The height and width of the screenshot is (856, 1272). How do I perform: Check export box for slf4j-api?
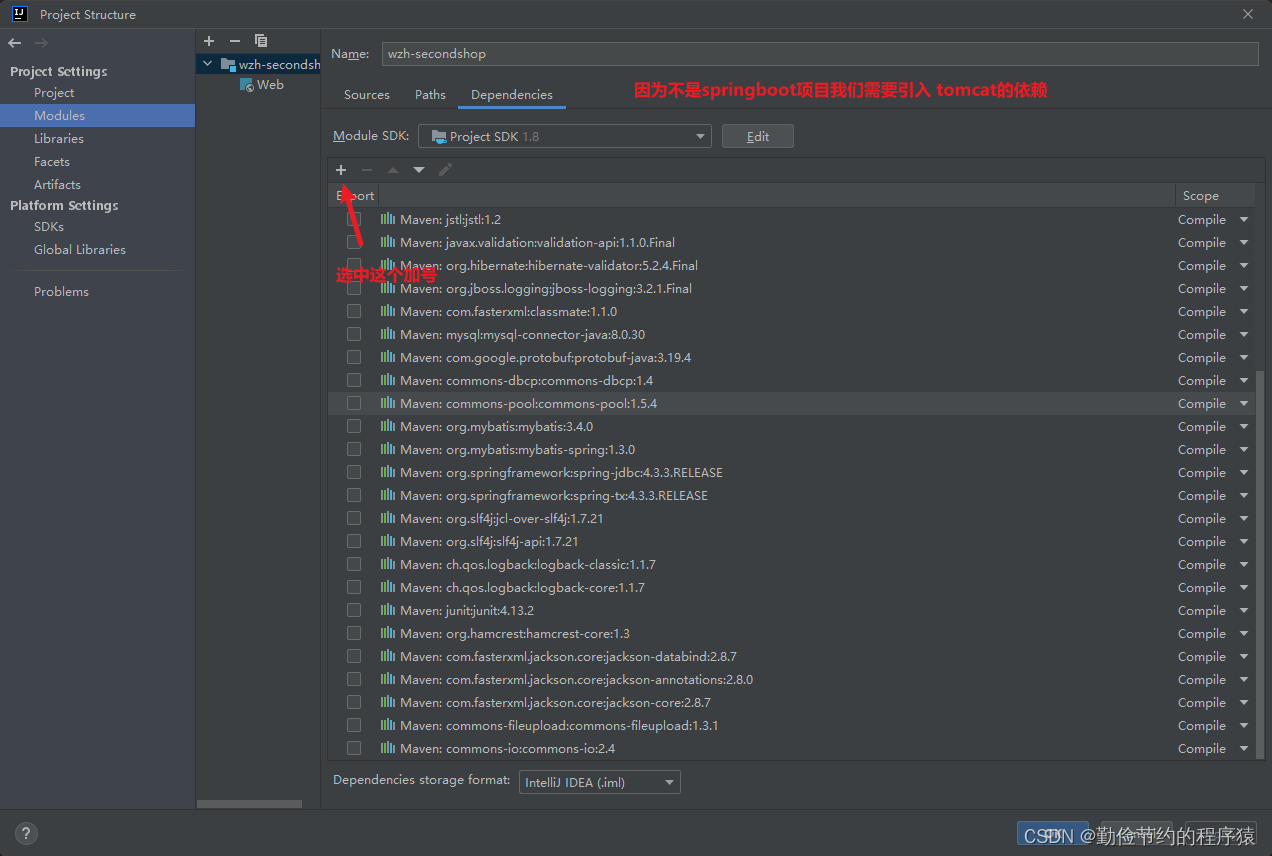[x=354, y=541]
